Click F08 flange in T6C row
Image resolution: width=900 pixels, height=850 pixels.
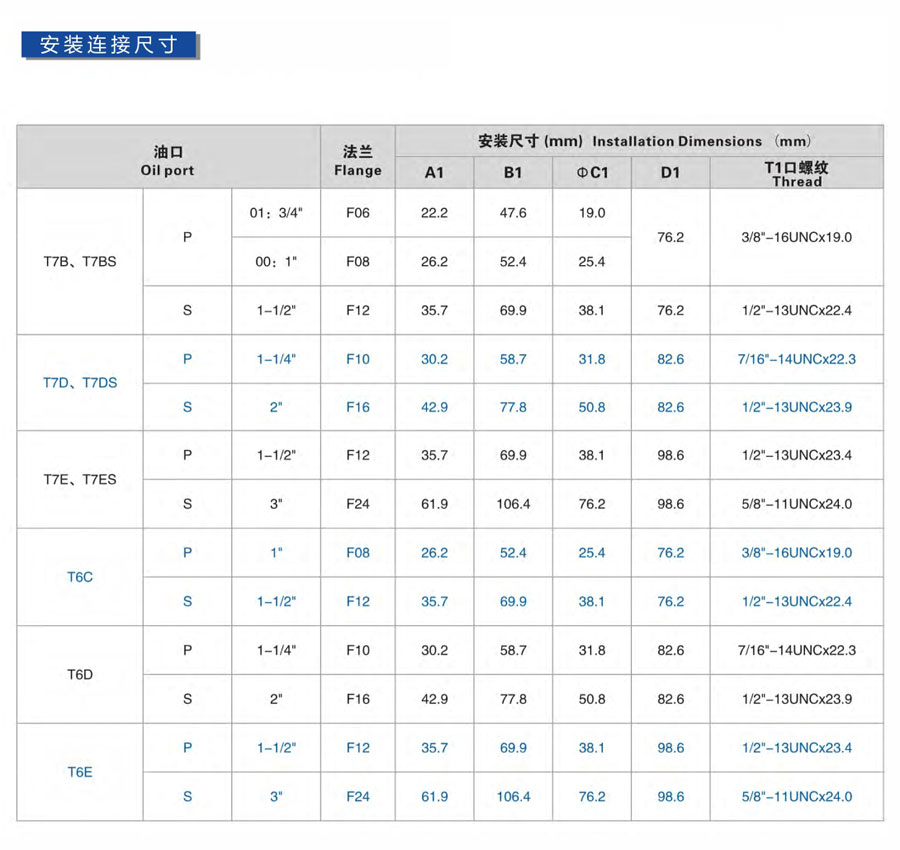(x=358, y=553)
